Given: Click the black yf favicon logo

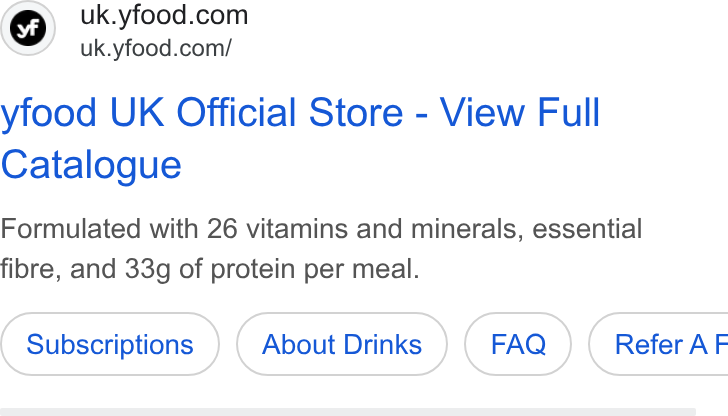Looking at the screenshot, I should [28, 28].
